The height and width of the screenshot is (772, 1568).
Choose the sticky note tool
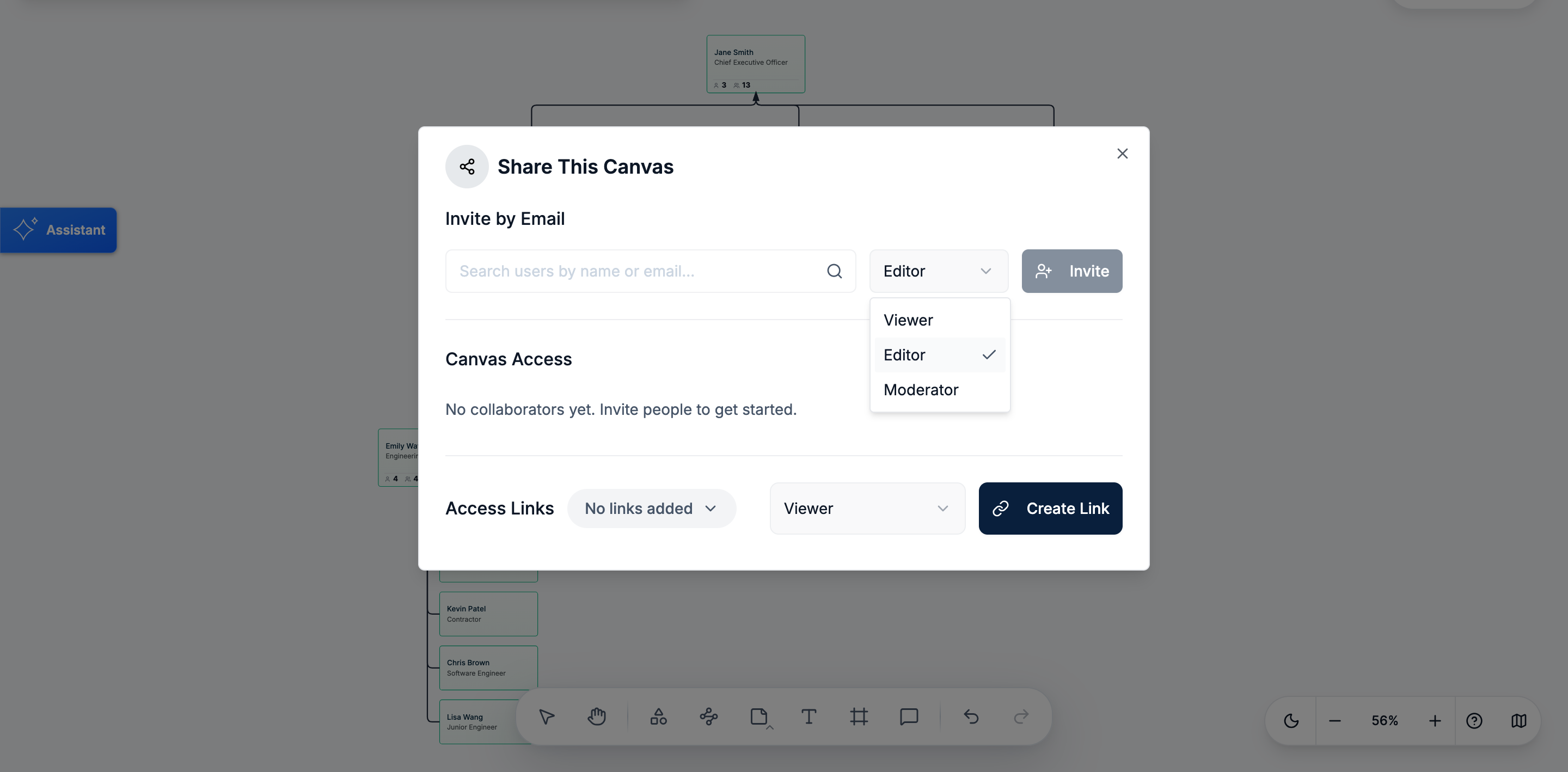click(759, 716)
